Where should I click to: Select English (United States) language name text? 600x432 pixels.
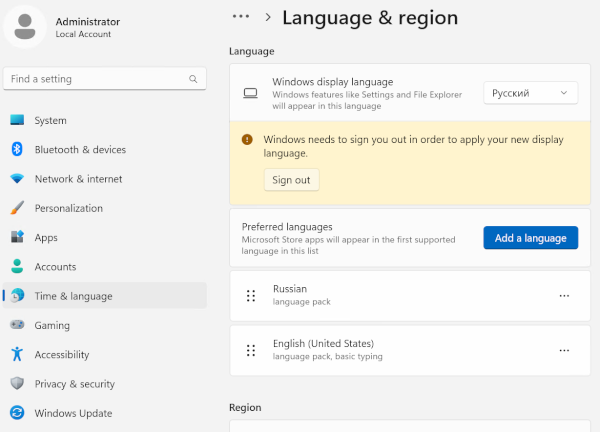[323, 344]
